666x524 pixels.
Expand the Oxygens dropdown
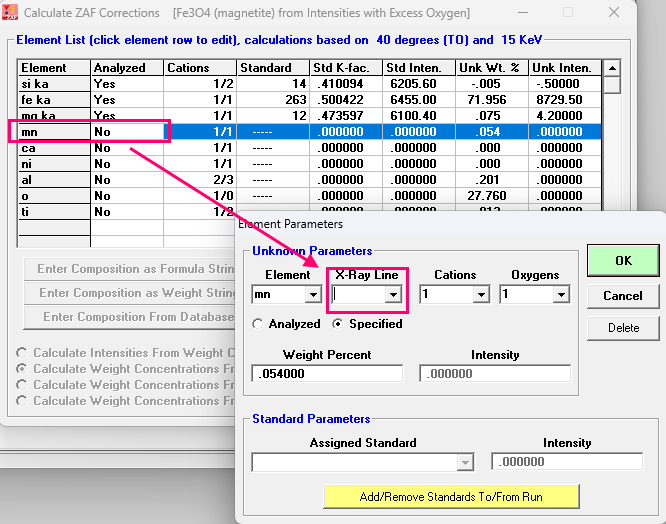(x=560, y=295)
